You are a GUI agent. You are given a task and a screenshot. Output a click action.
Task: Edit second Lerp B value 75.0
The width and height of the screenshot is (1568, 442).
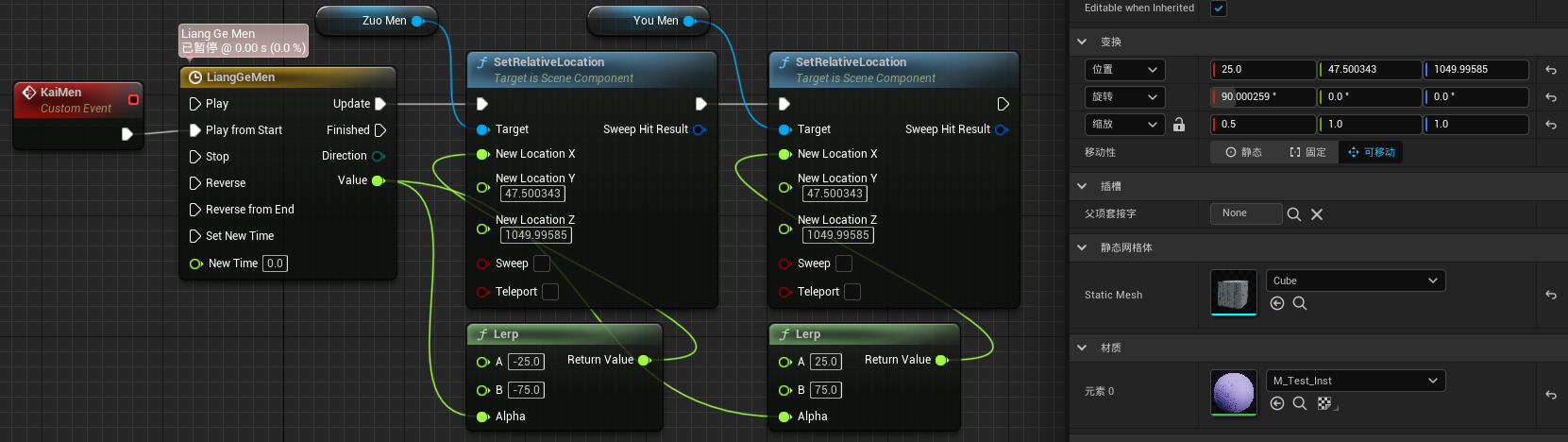coord(826,390)
